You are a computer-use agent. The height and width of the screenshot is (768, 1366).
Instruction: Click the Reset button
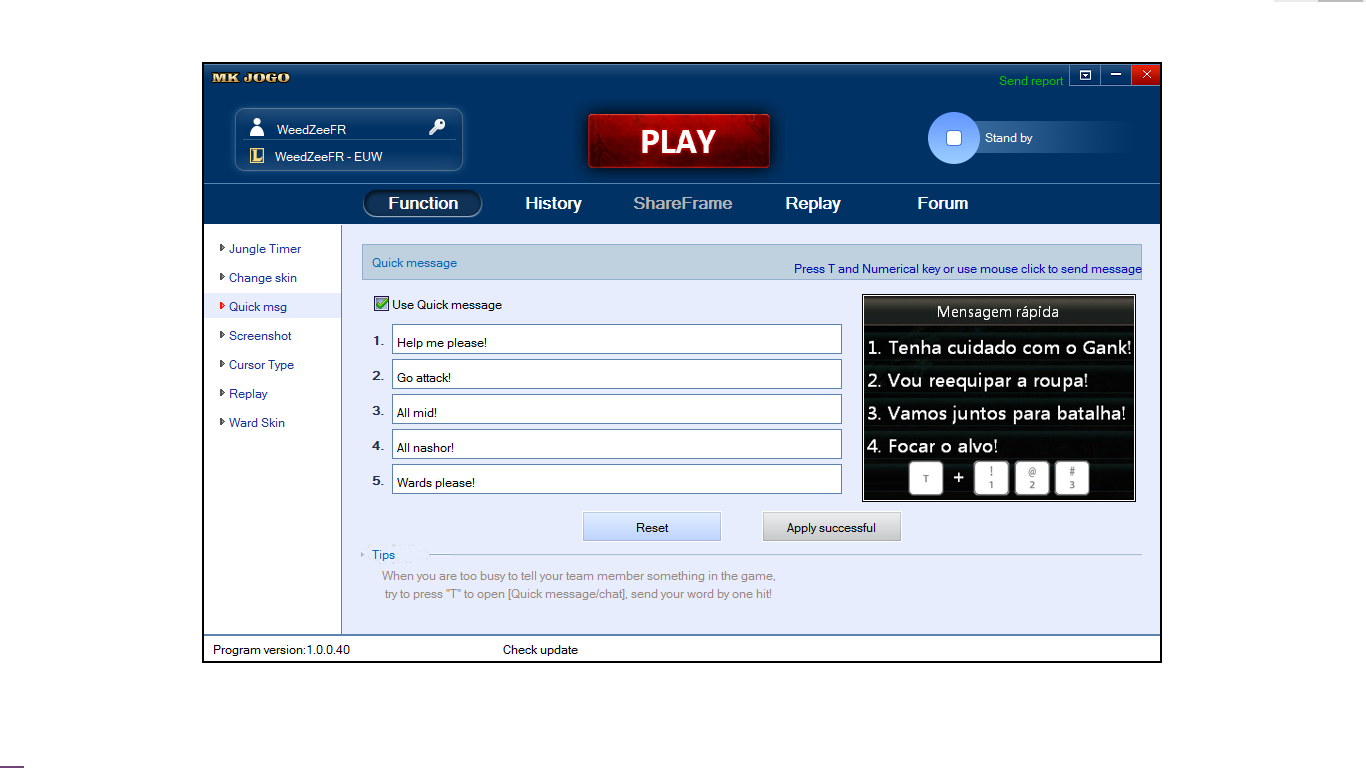(652, 527)
